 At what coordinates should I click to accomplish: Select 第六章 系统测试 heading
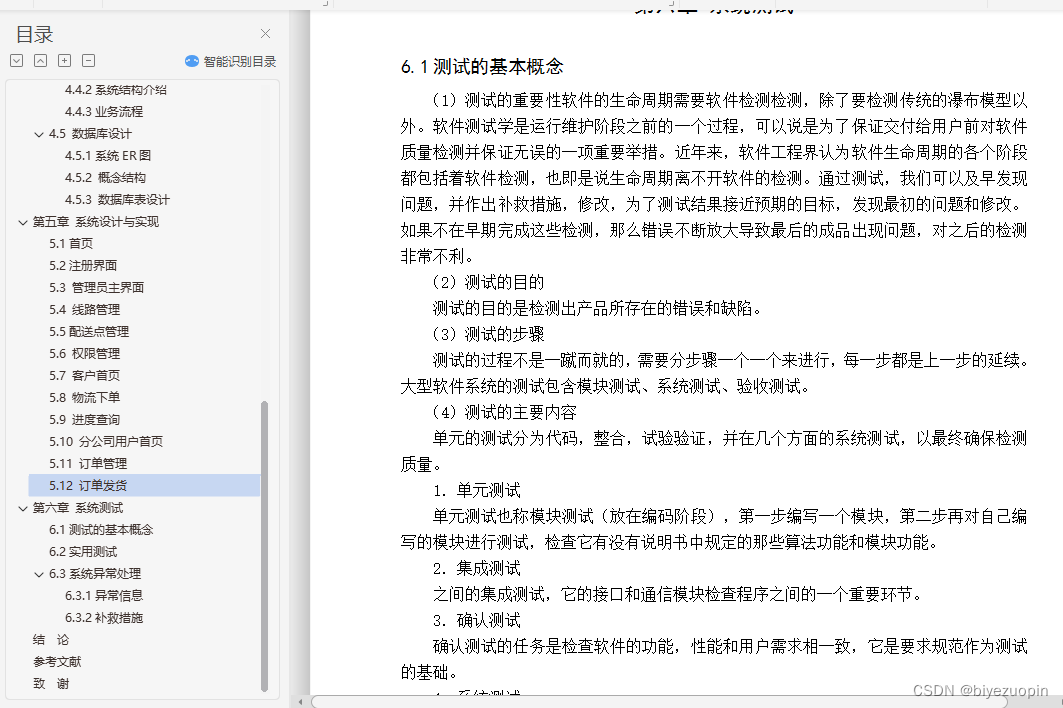click(78, 507)
